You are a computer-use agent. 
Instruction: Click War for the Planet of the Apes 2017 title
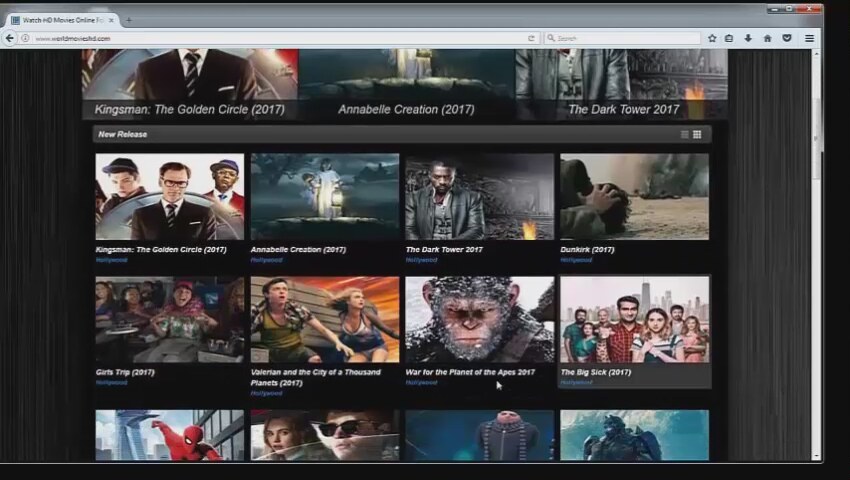point(470,372)
